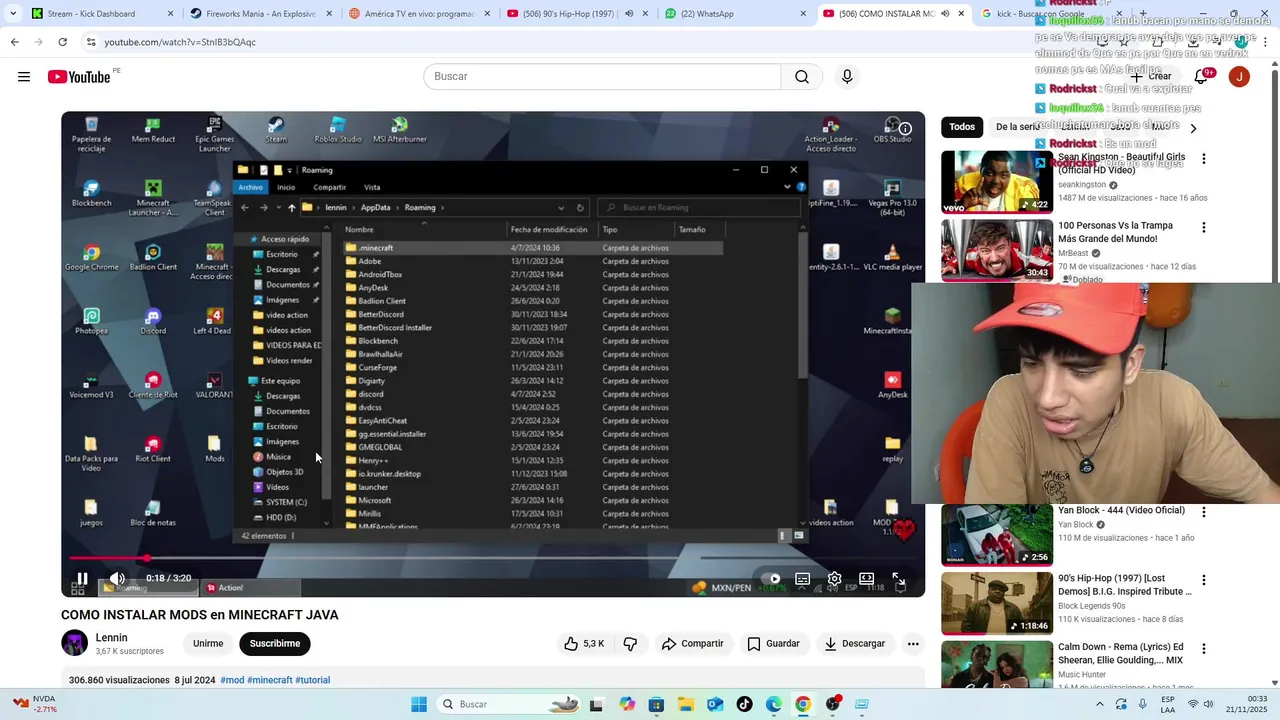Open options menu for the 100 Personas video
This screenshot has height=720, width=1280.
(1204, 227)
